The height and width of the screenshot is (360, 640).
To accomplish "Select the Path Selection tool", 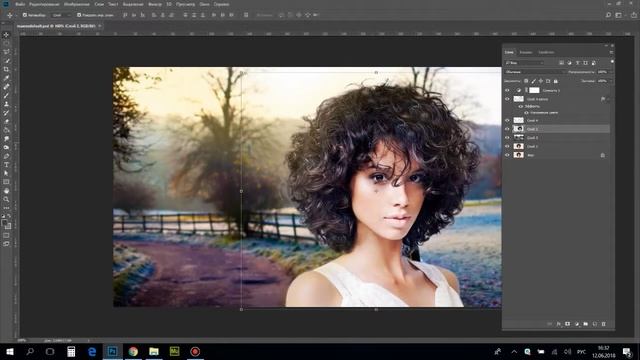I will (6, 173).
